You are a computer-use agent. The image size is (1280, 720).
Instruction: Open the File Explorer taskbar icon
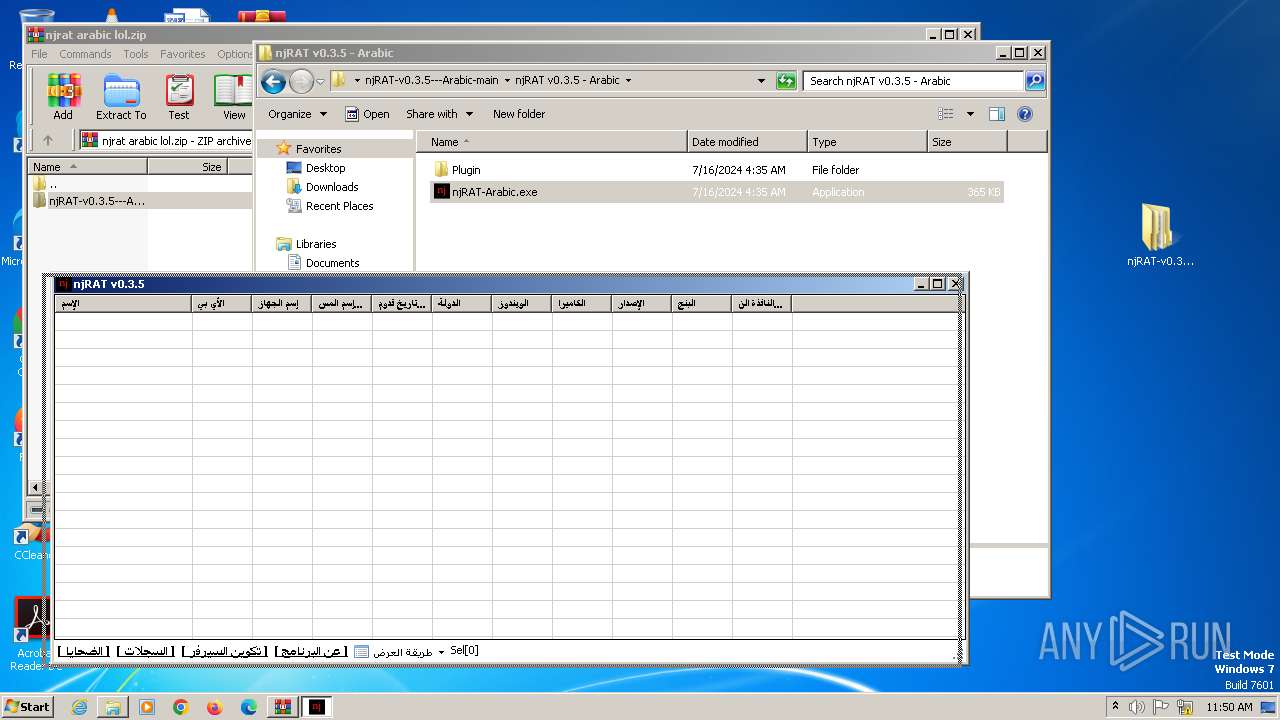[x=113, y=707]
